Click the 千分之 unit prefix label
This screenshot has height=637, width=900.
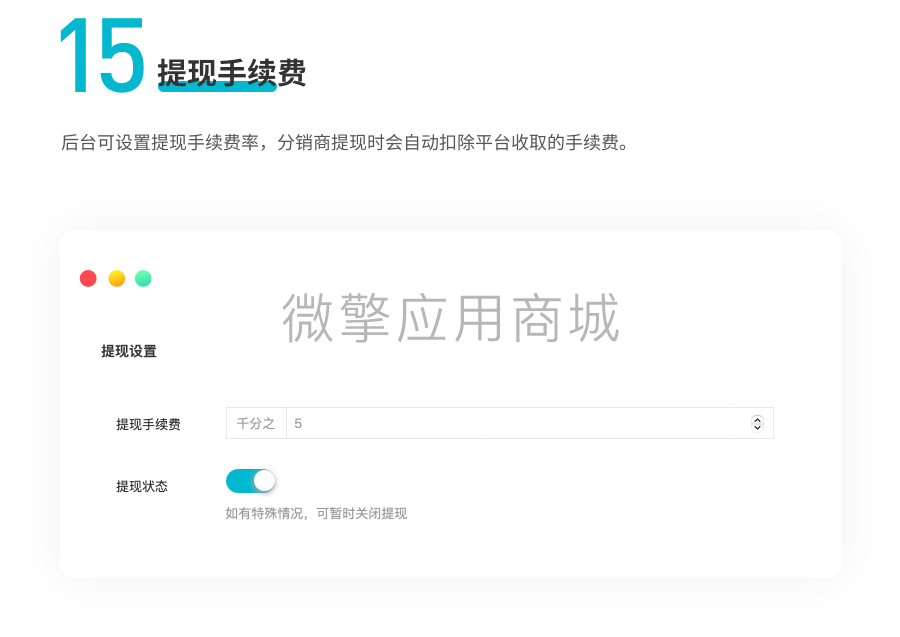click(256, 423)
